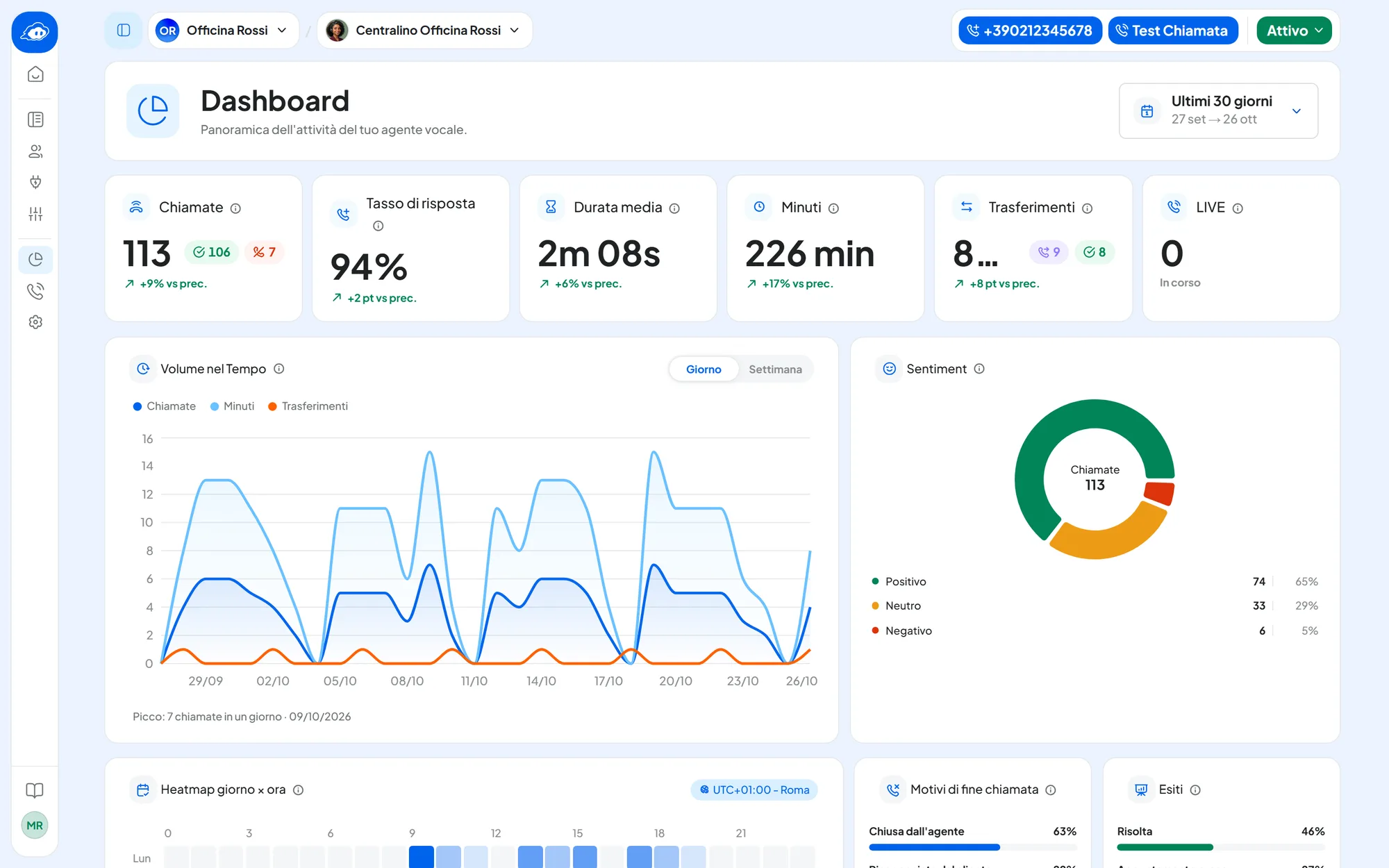Toggle the sidebar collapse panel icon
Screen dimensions: 1389x868
[x=124, y=31]
